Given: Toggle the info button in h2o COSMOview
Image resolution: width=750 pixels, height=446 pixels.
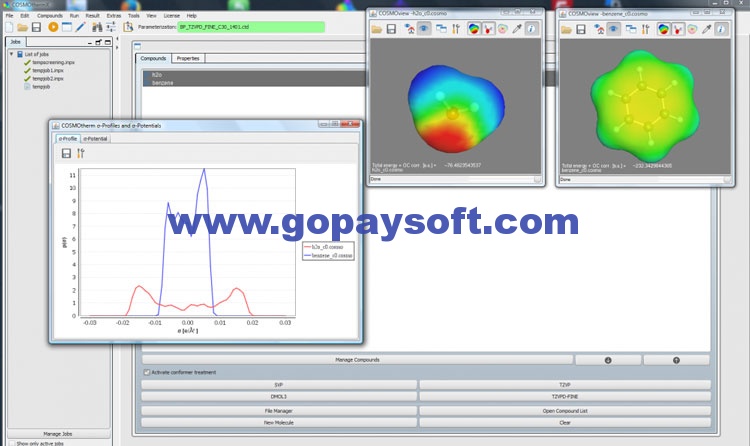Looking at the screenshot, I should pyautogui.click(x=531, y=29).
